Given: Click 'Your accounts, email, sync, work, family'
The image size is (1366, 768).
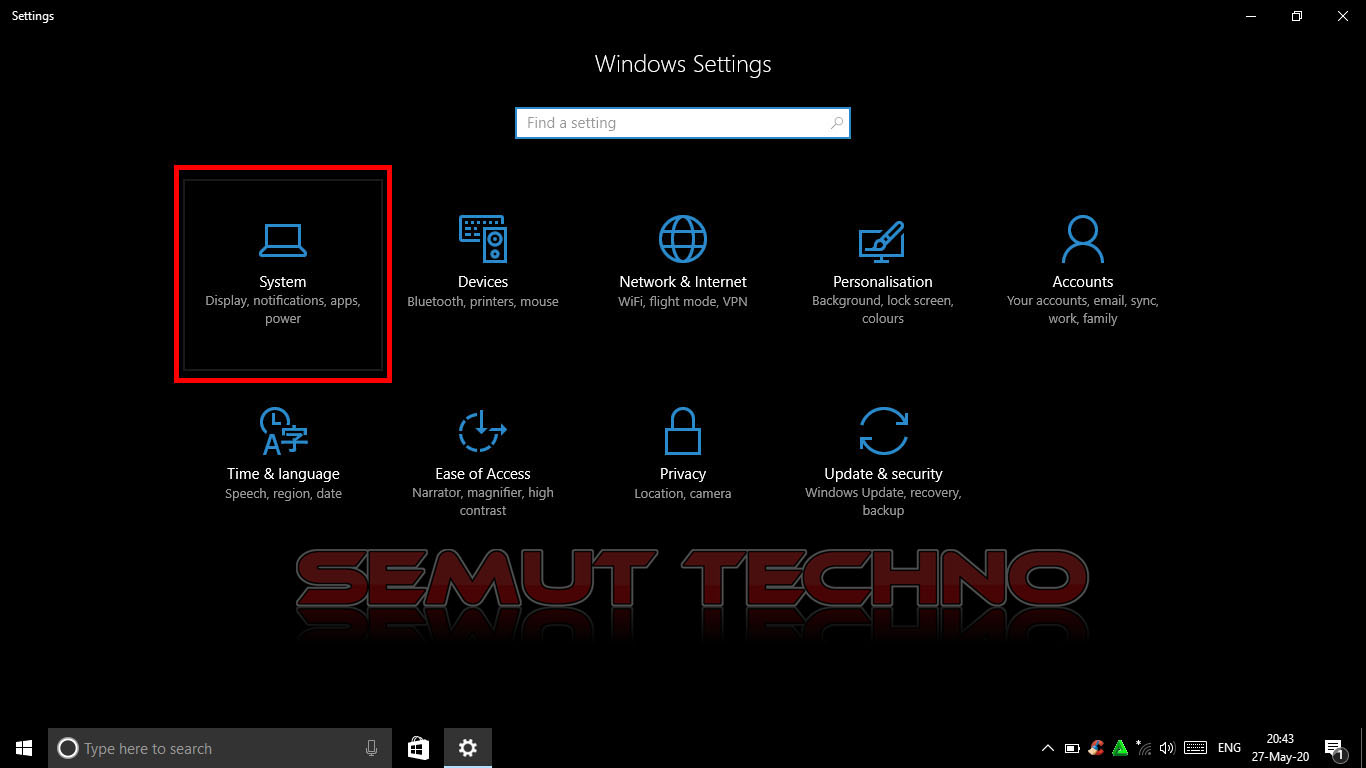Looking at the screenshot, I should (1082, 310).
